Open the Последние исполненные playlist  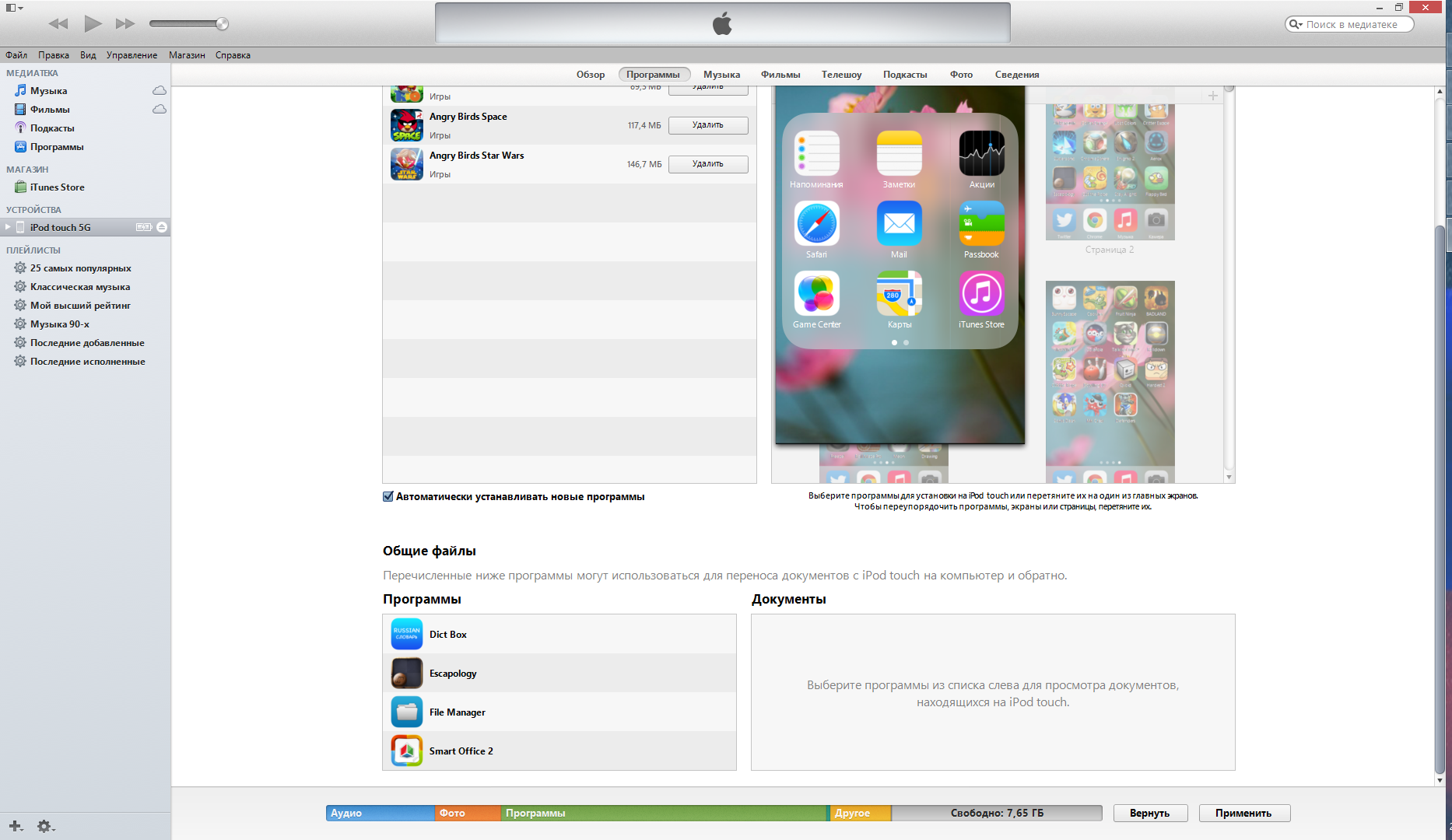(x=87, y=362)
